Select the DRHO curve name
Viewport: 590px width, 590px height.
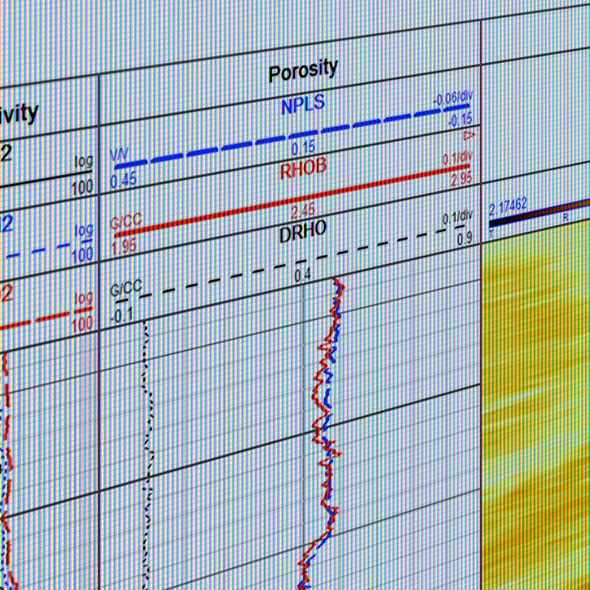[x=303, y=231]
